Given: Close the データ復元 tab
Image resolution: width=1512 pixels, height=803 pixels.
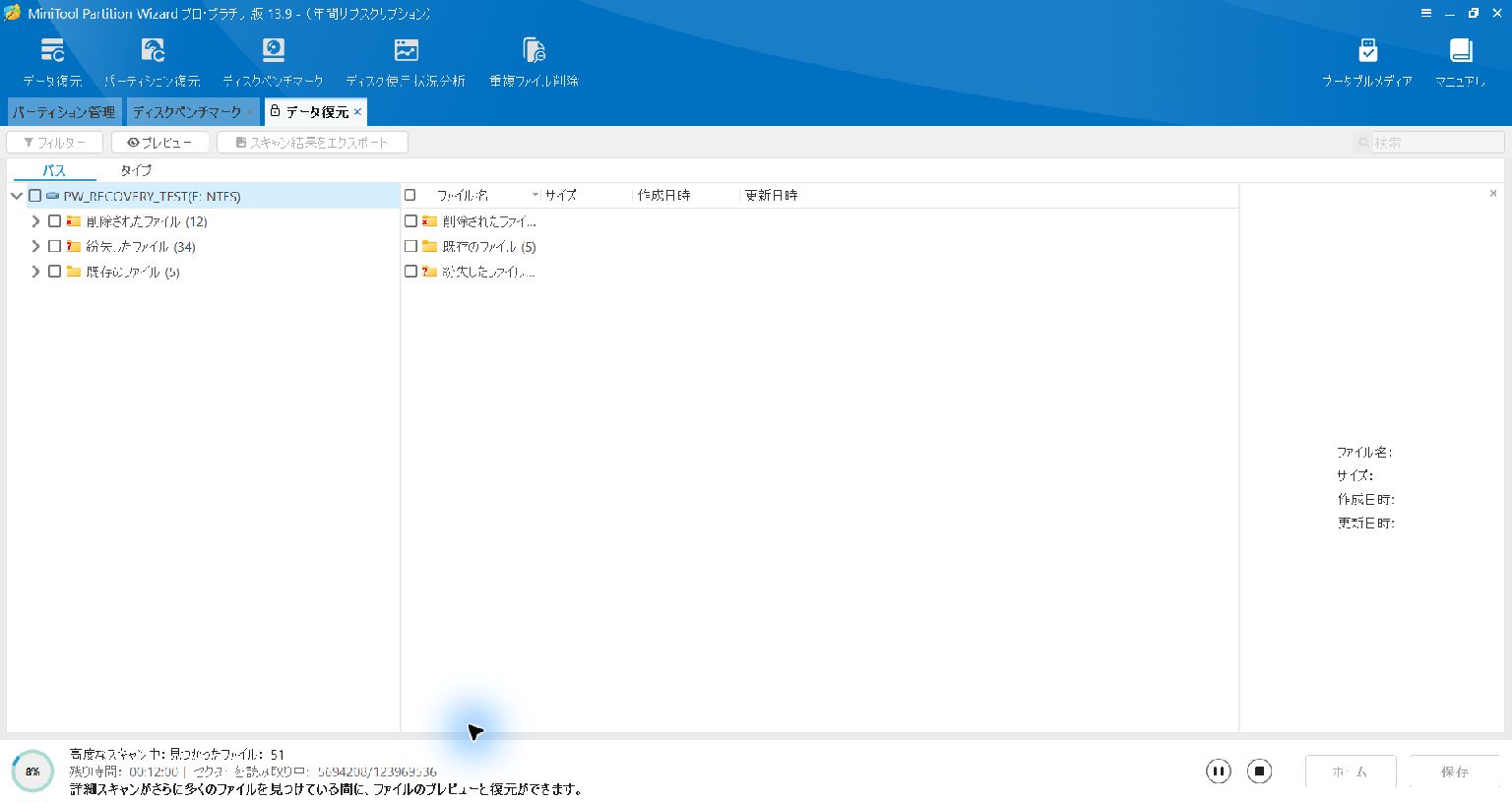Looking at the screenshot, I should [x=358, y=112].
